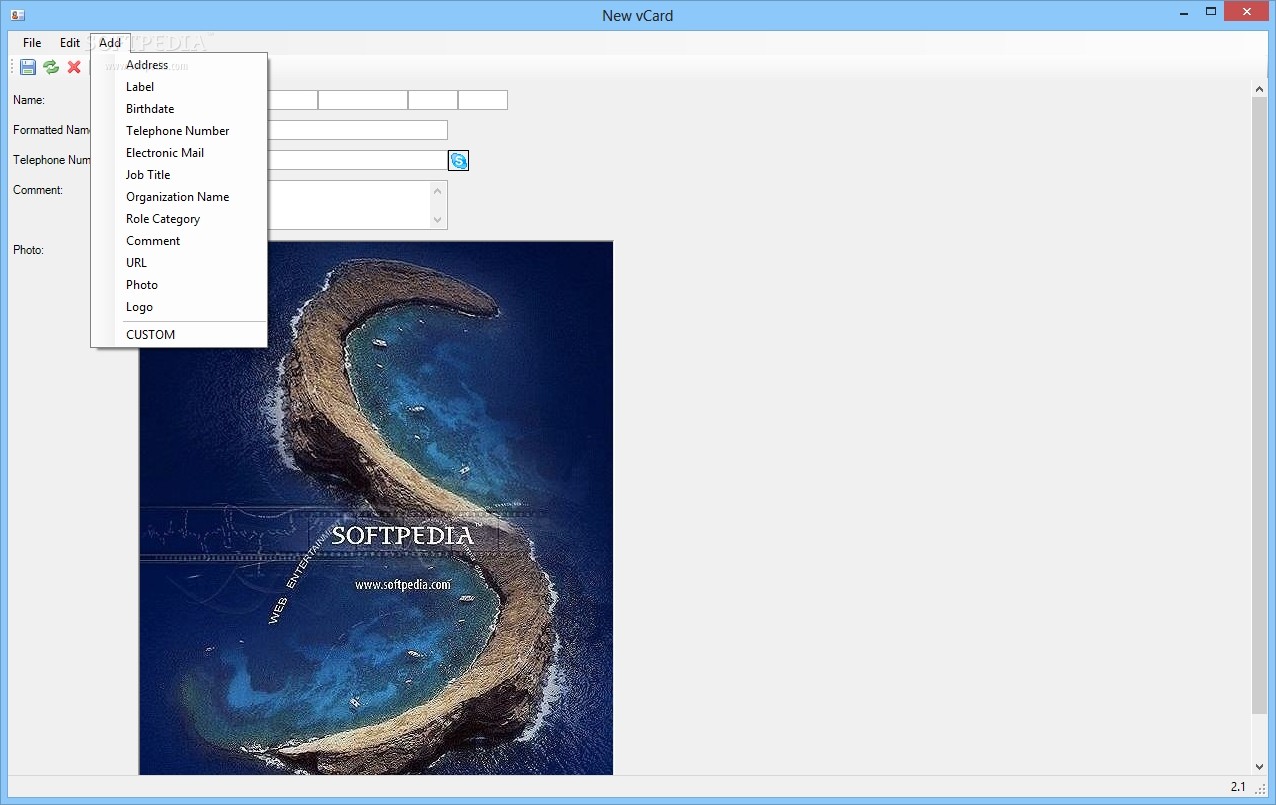Screen dimensions: 1276x805
Task: Close the open Add menu
Action: [110, 43]
